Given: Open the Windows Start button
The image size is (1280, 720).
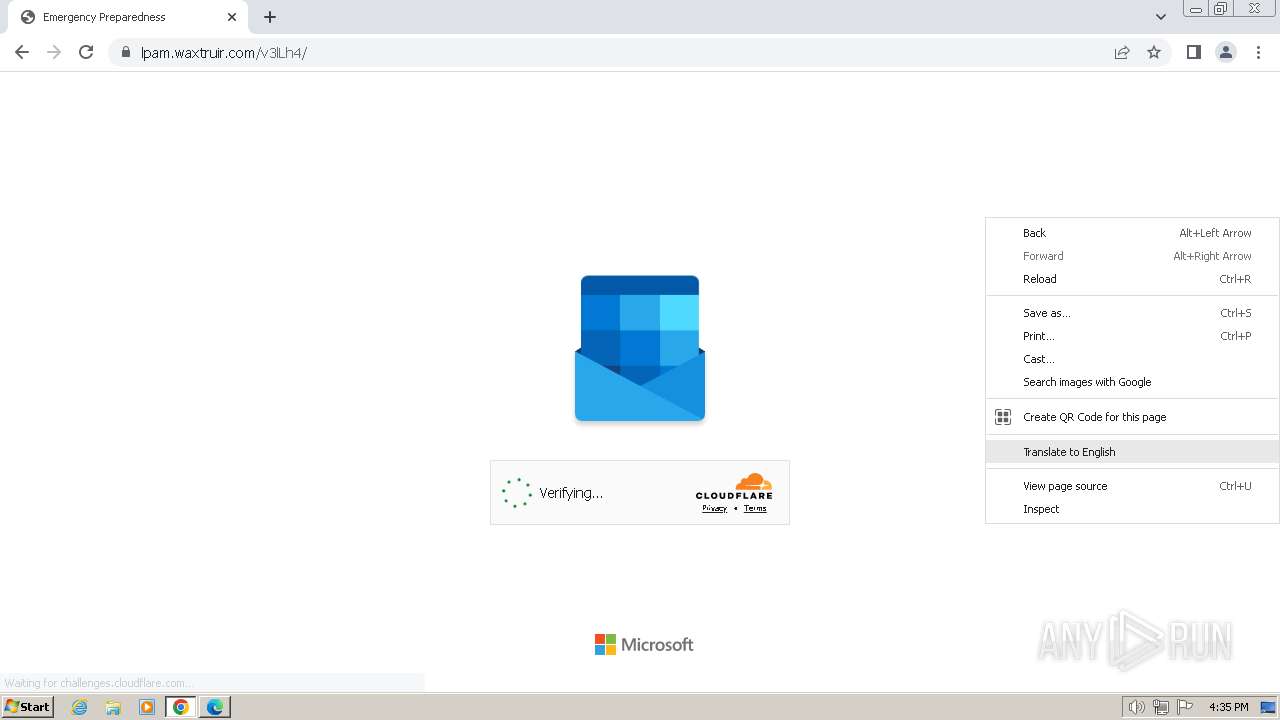Looking at the screenshot, I should (28, 707).
